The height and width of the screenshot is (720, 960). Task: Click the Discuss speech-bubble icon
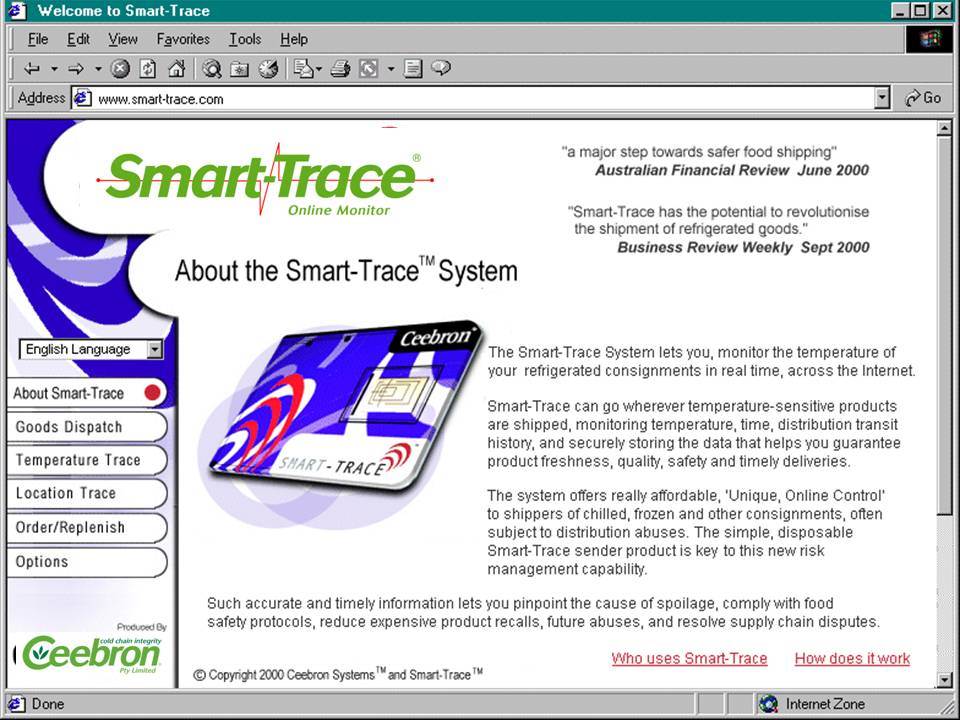pyautogui.click(x=441, y=68)
